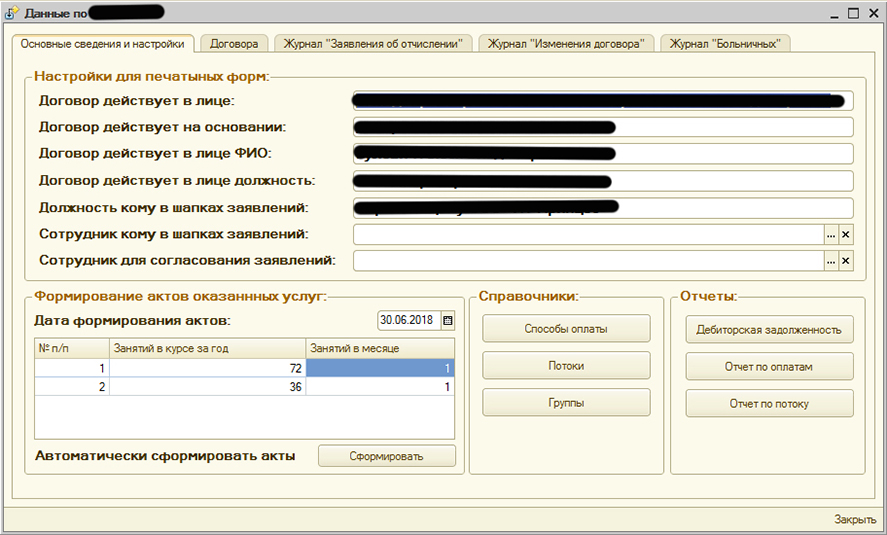Screen dimensions: 887x535
Task: Select the cell with value 36 in table
Action: (x=207, y=386)
